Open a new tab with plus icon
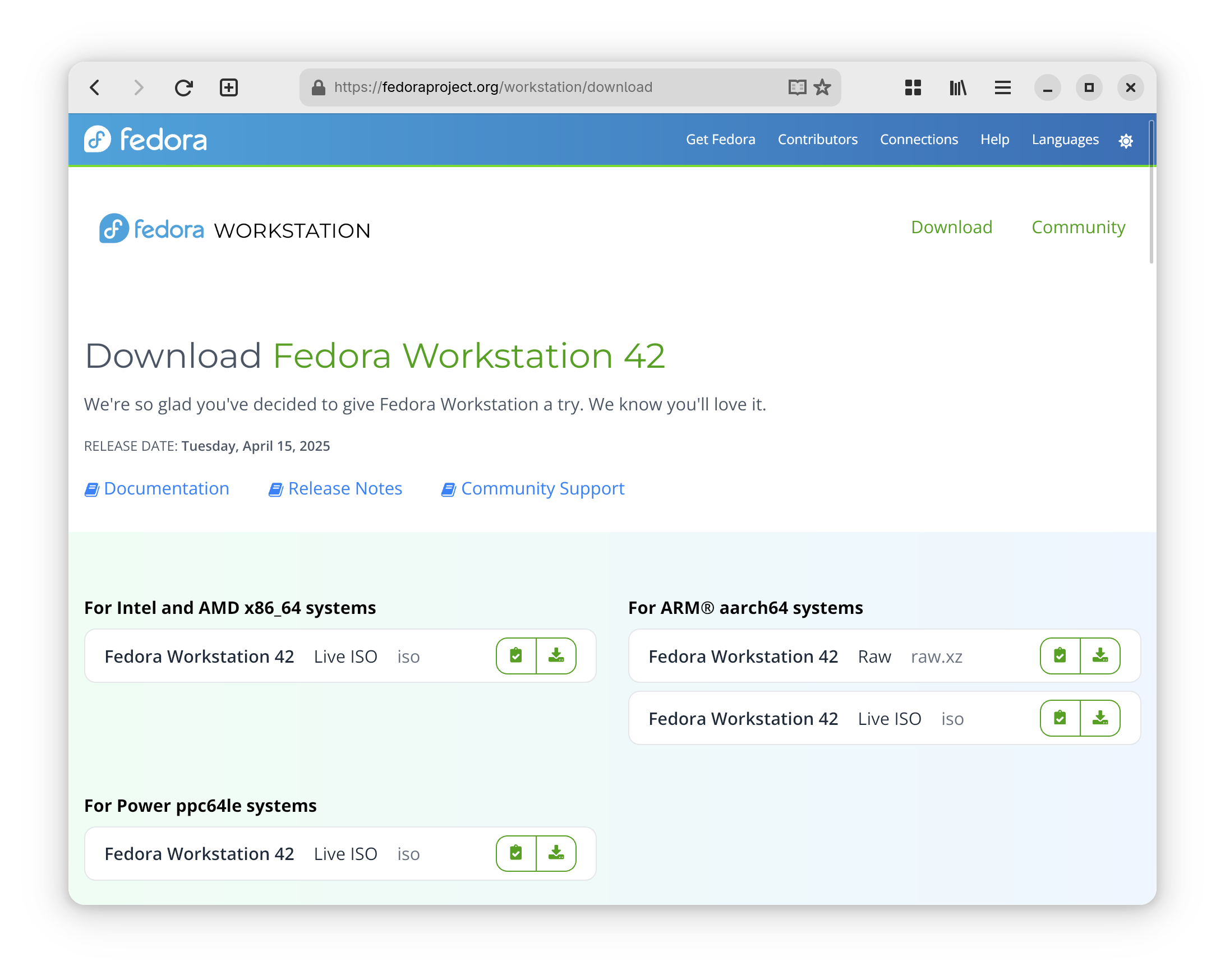The height and width of the screenshot is (980, 1225). pyautogui.click(x=228, y=87)
